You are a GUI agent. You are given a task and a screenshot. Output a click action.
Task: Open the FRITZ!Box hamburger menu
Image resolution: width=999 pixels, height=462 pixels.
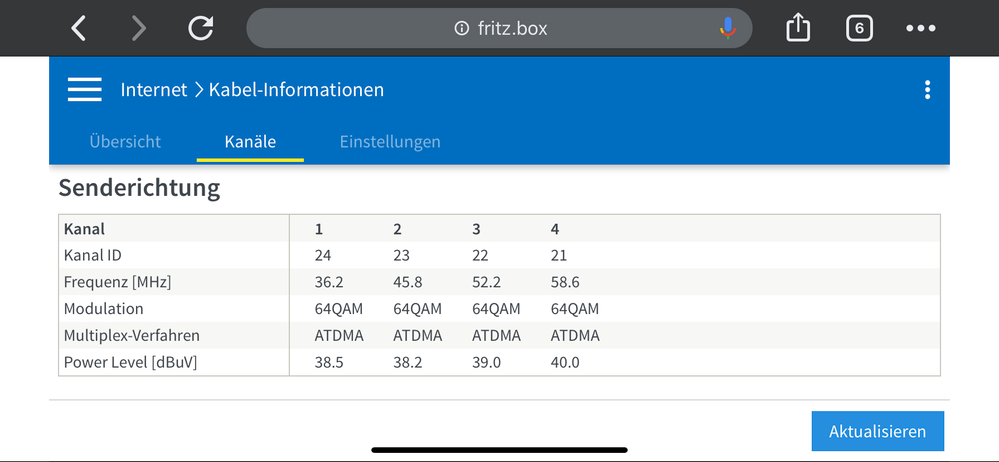tap(85, 90)
